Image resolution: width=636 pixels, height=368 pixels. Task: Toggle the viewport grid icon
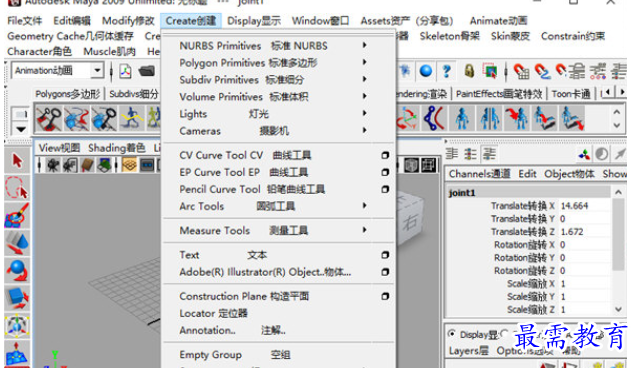pyautogui.click(x=129, y=165)
